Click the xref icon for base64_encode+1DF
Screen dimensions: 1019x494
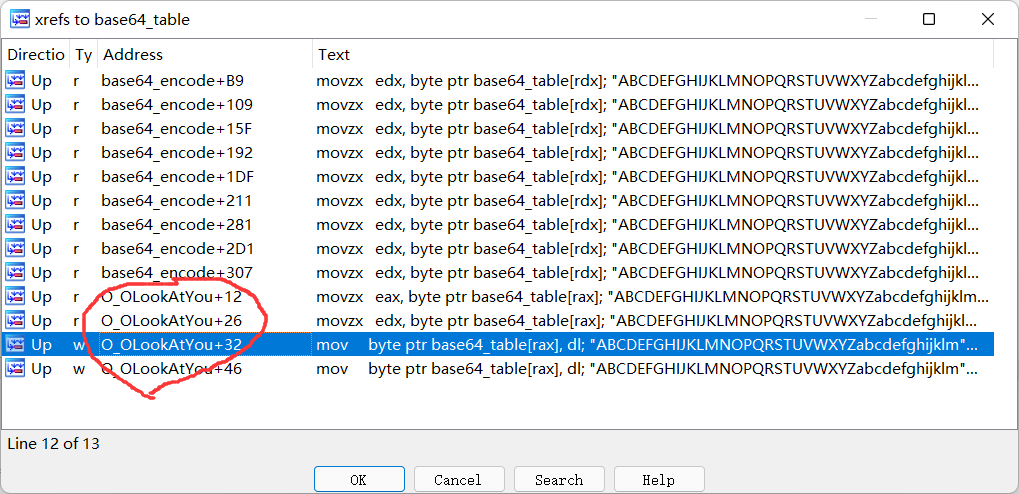pos(16,177)
